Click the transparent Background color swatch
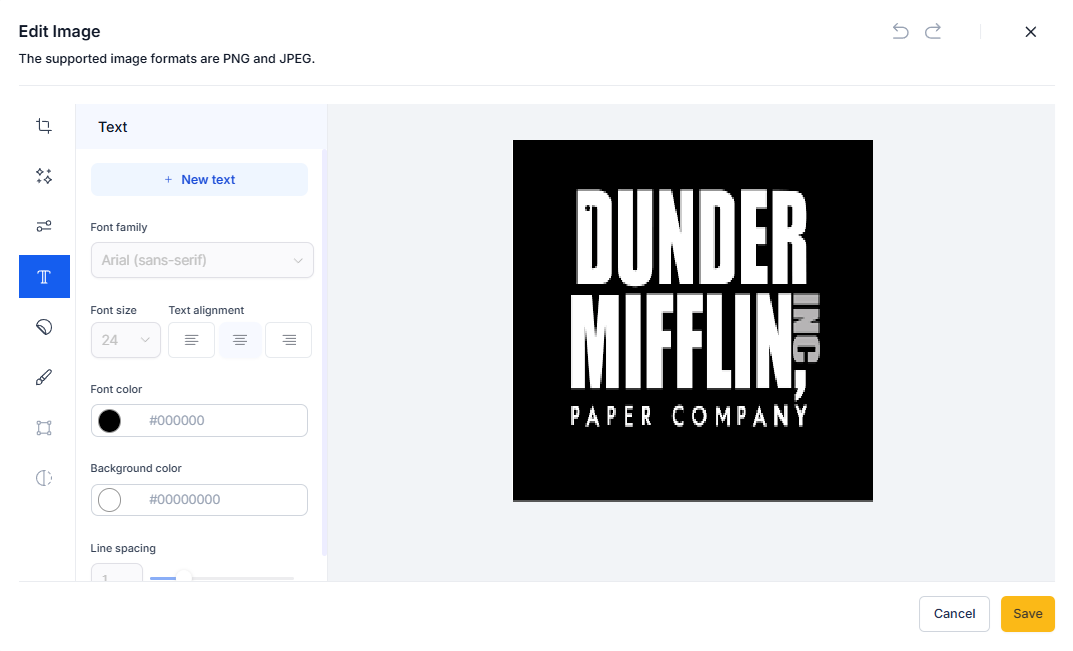 (109, 500)
